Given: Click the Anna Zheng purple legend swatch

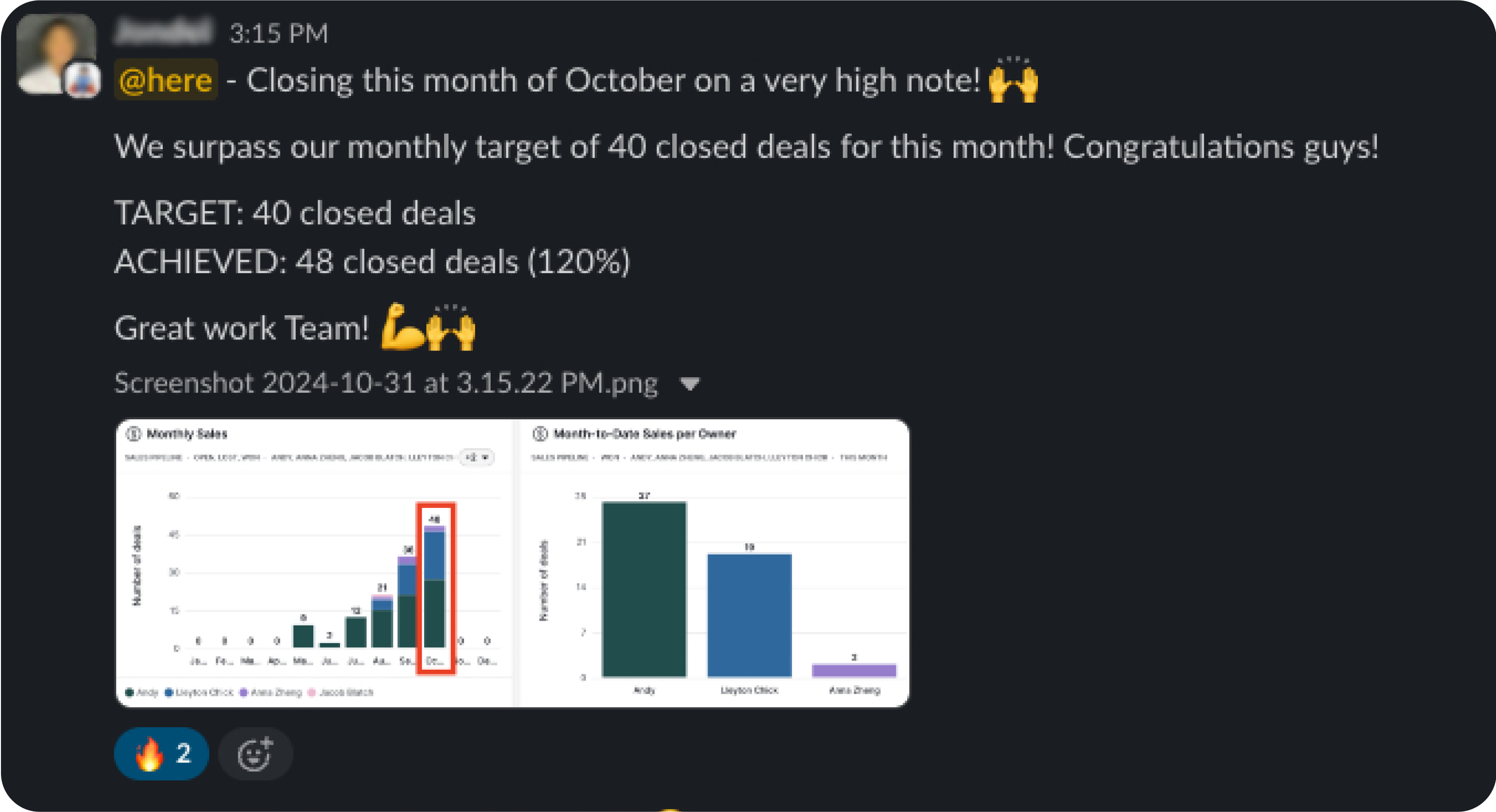Looking at the screenshot, I should tap(244, 692).
